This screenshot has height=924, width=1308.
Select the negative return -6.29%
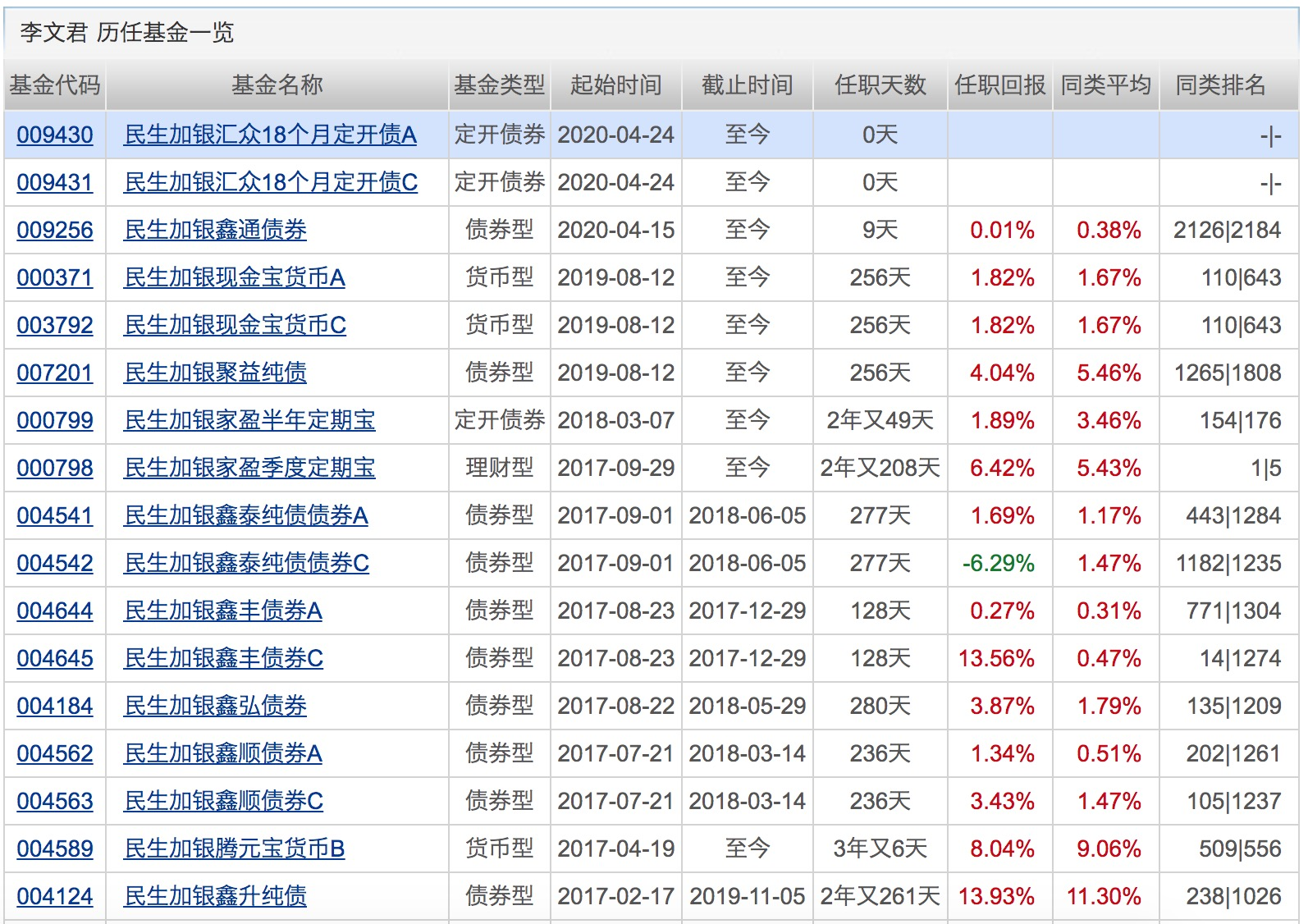(999, 563)
